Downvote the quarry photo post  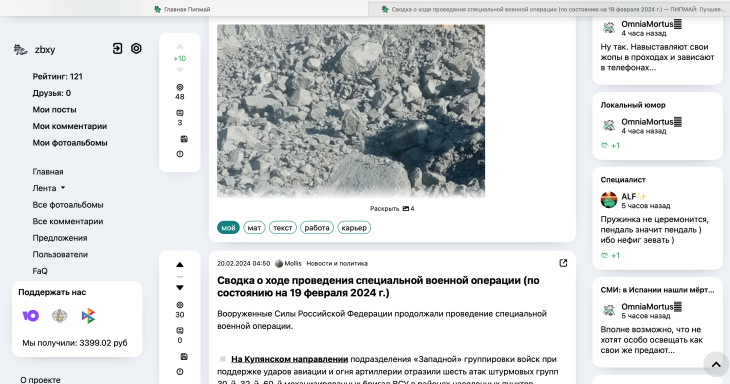tap(180, 70)
